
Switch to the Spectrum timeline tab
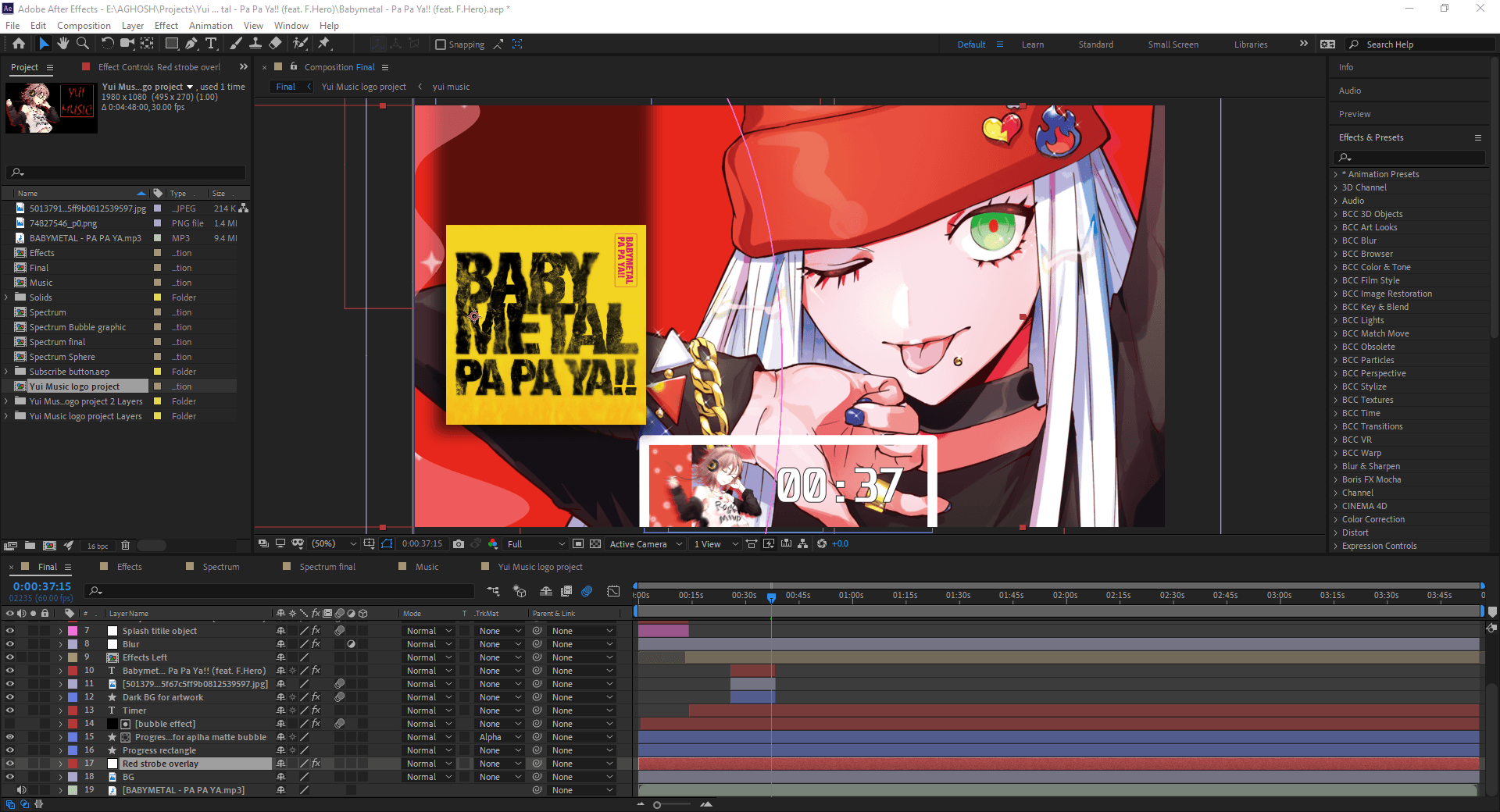point(220,566)
